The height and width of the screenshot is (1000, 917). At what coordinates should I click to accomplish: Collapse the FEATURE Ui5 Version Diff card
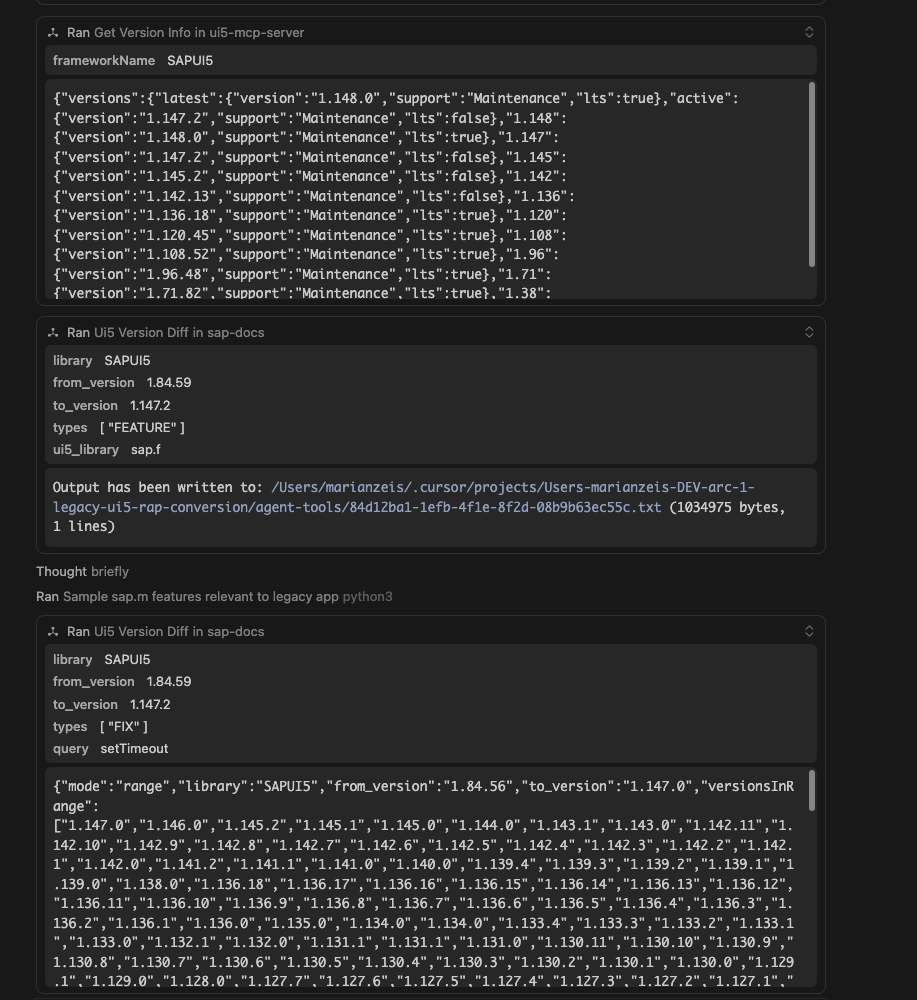point(809,332)
